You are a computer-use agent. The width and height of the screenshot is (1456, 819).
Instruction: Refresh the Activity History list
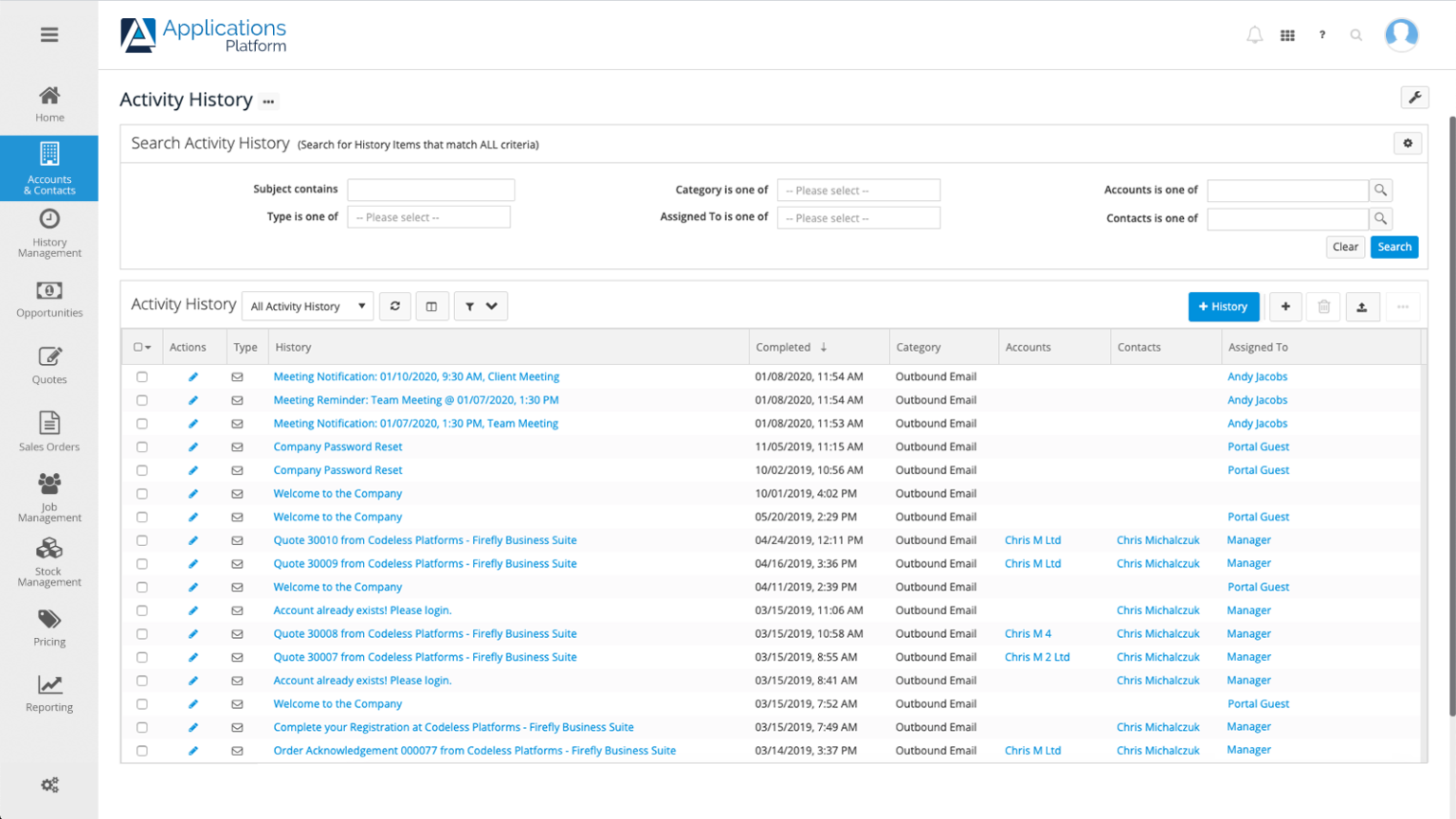coord(395,305)
